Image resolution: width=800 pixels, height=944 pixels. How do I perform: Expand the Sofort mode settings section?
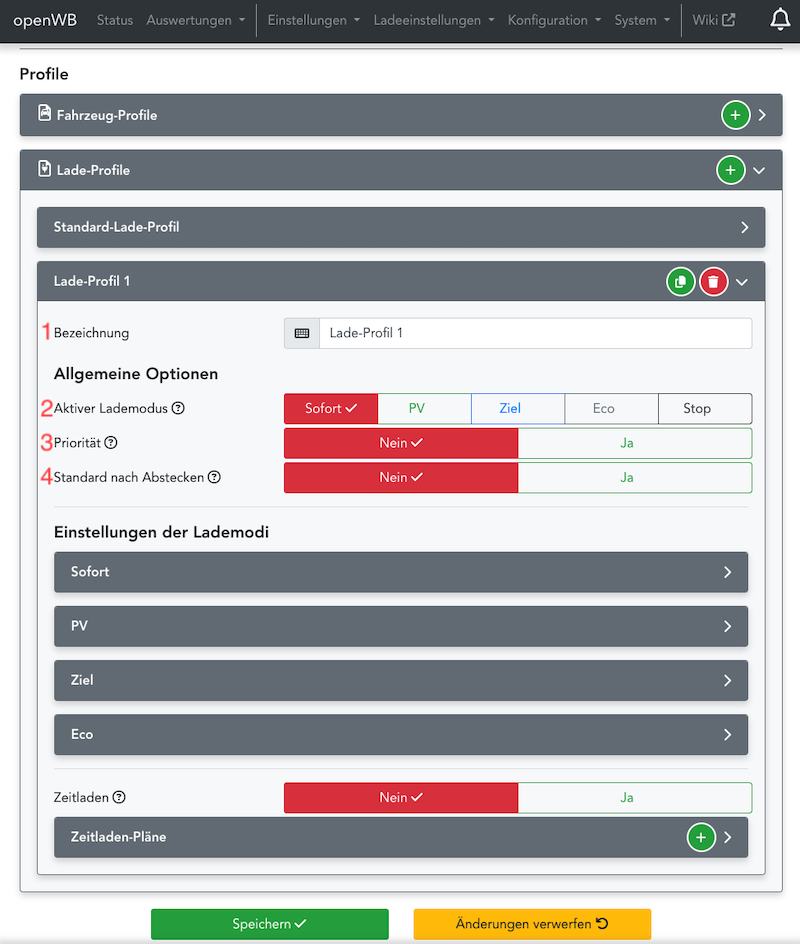(x=400, y=572)
